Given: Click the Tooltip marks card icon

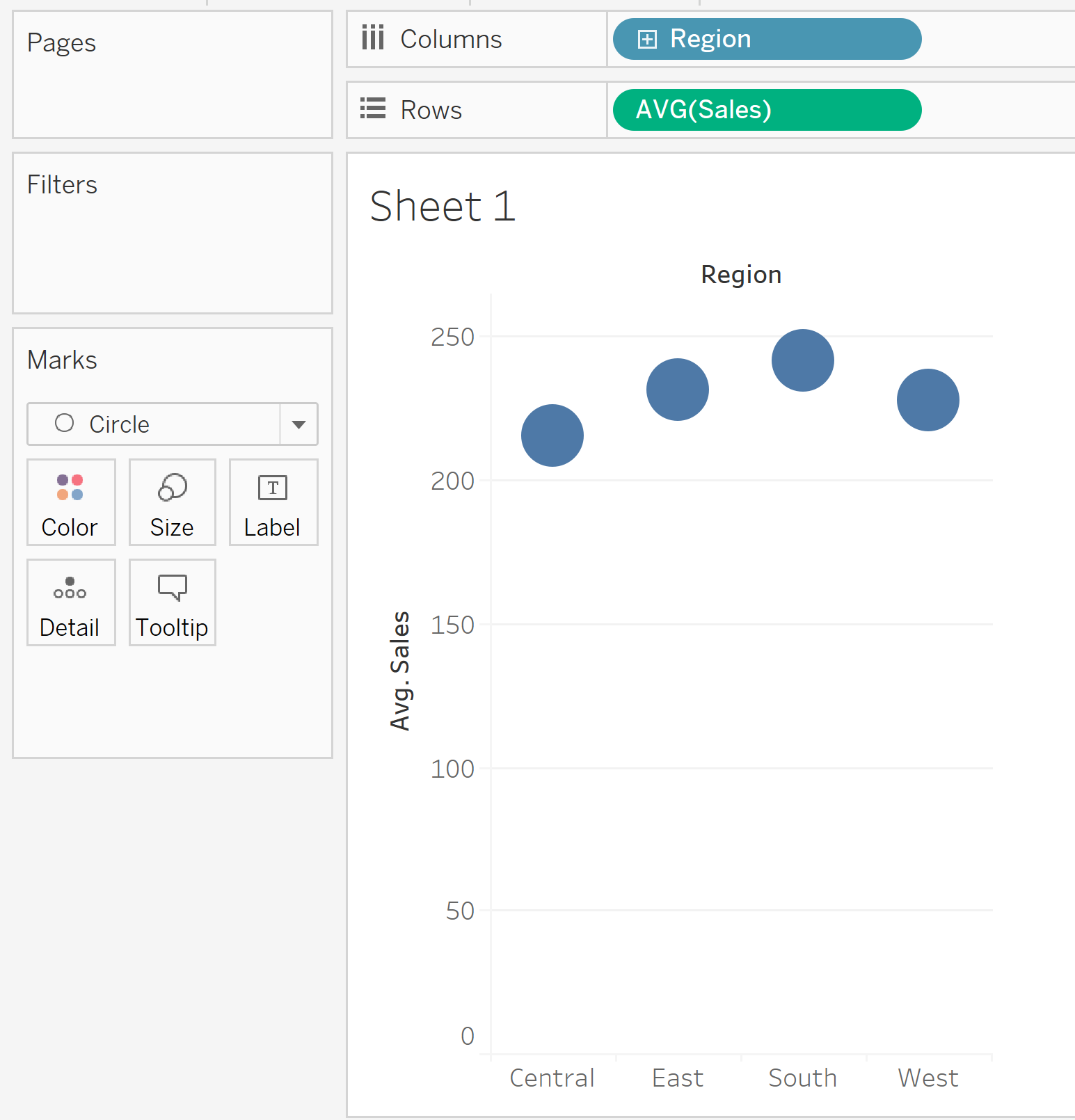Looking at the screenshot, I should (172, 588).
